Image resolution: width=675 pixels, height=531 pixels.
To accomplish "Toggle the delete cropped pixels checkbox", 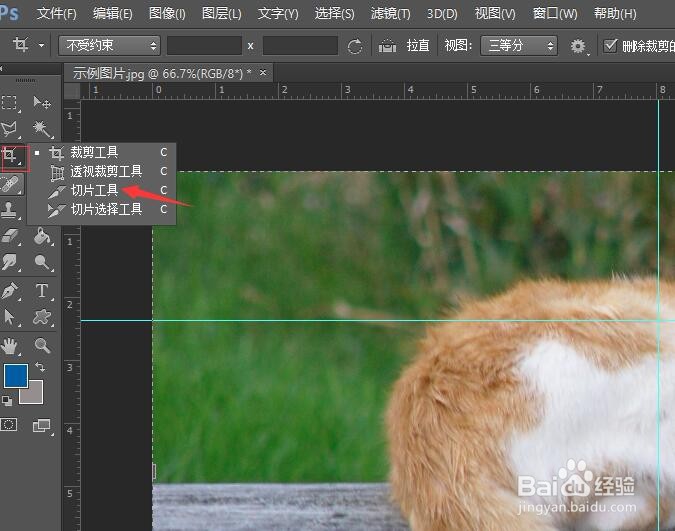I will click(610, 46).
